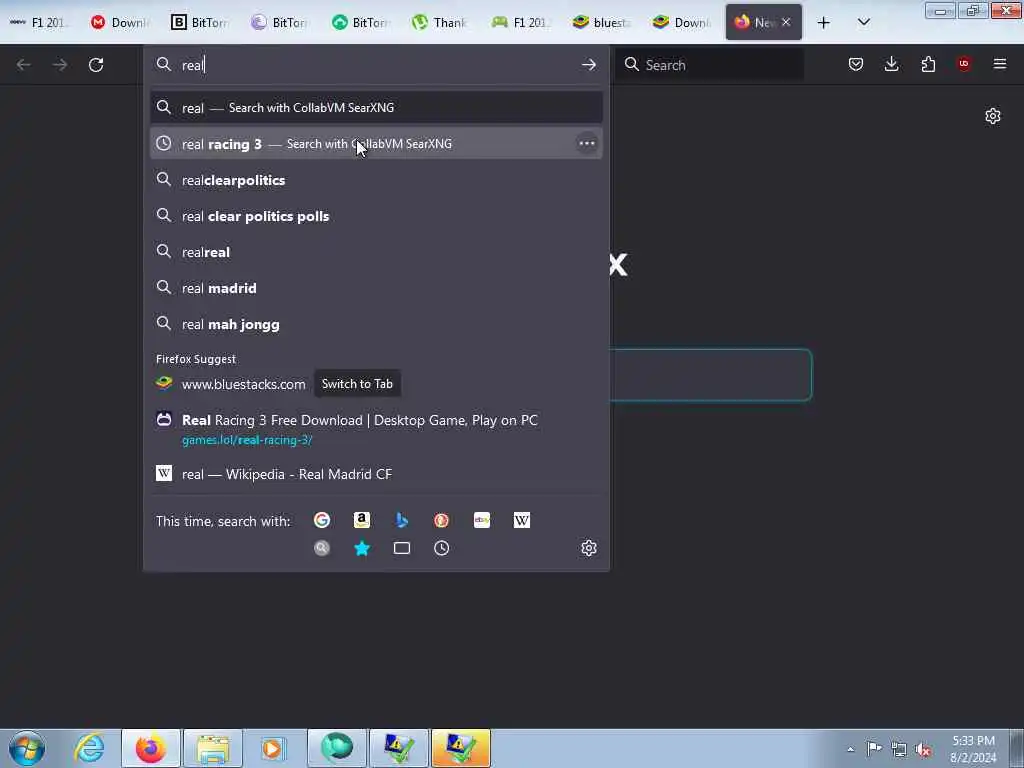Image resolution: width=1024 pixels, height=768 pixels.
Task: Open the uBlock Origin extension icon
Action: pos(964,64)
